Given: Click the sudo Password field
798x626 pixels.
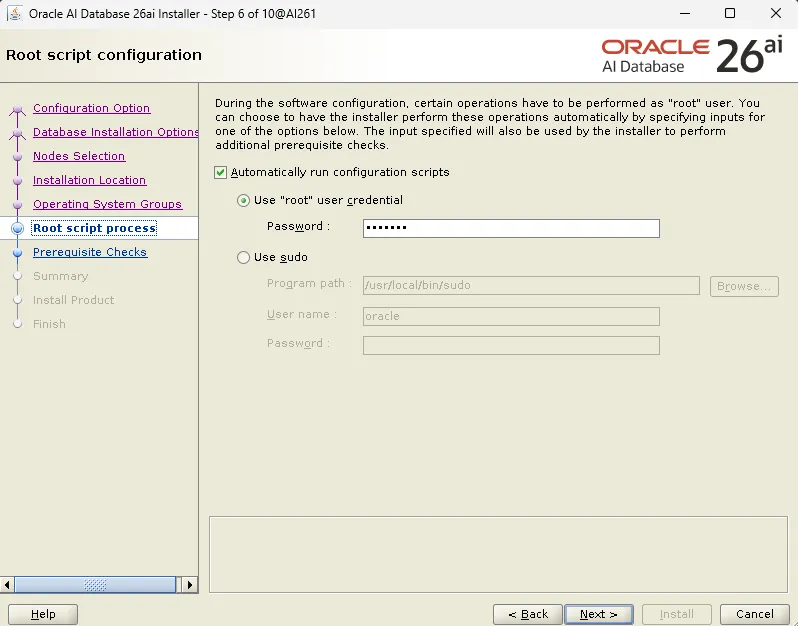Looking at the screenshot, I should click(x=511, y=345).
